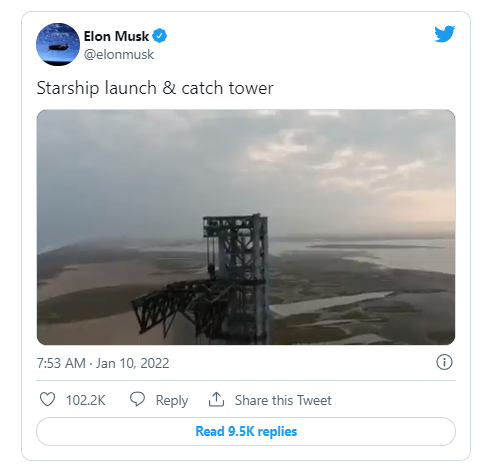497x468 pixels.
Task: Like the tweet with the heart icon
Action: pyautogui.click(x=47, y=399)
